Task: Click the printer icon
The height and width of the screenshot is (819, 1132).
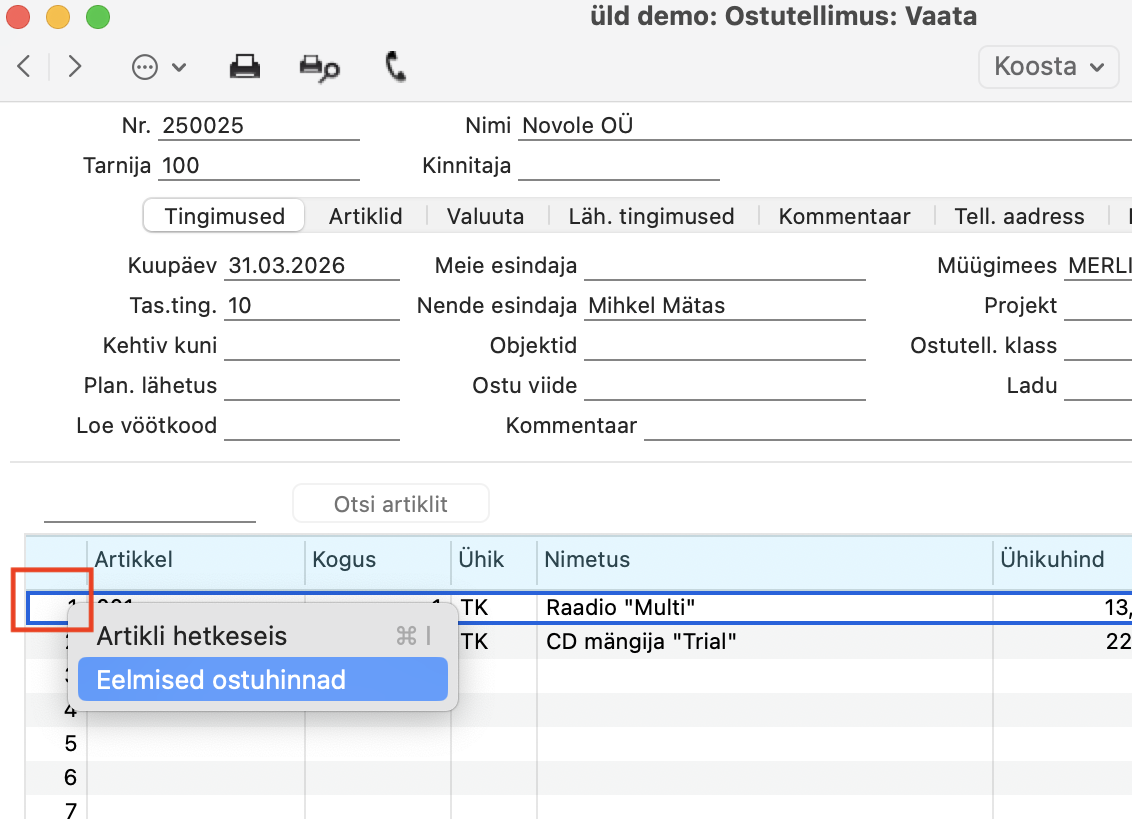Action: pyautogui.click(x=245, y=67)
